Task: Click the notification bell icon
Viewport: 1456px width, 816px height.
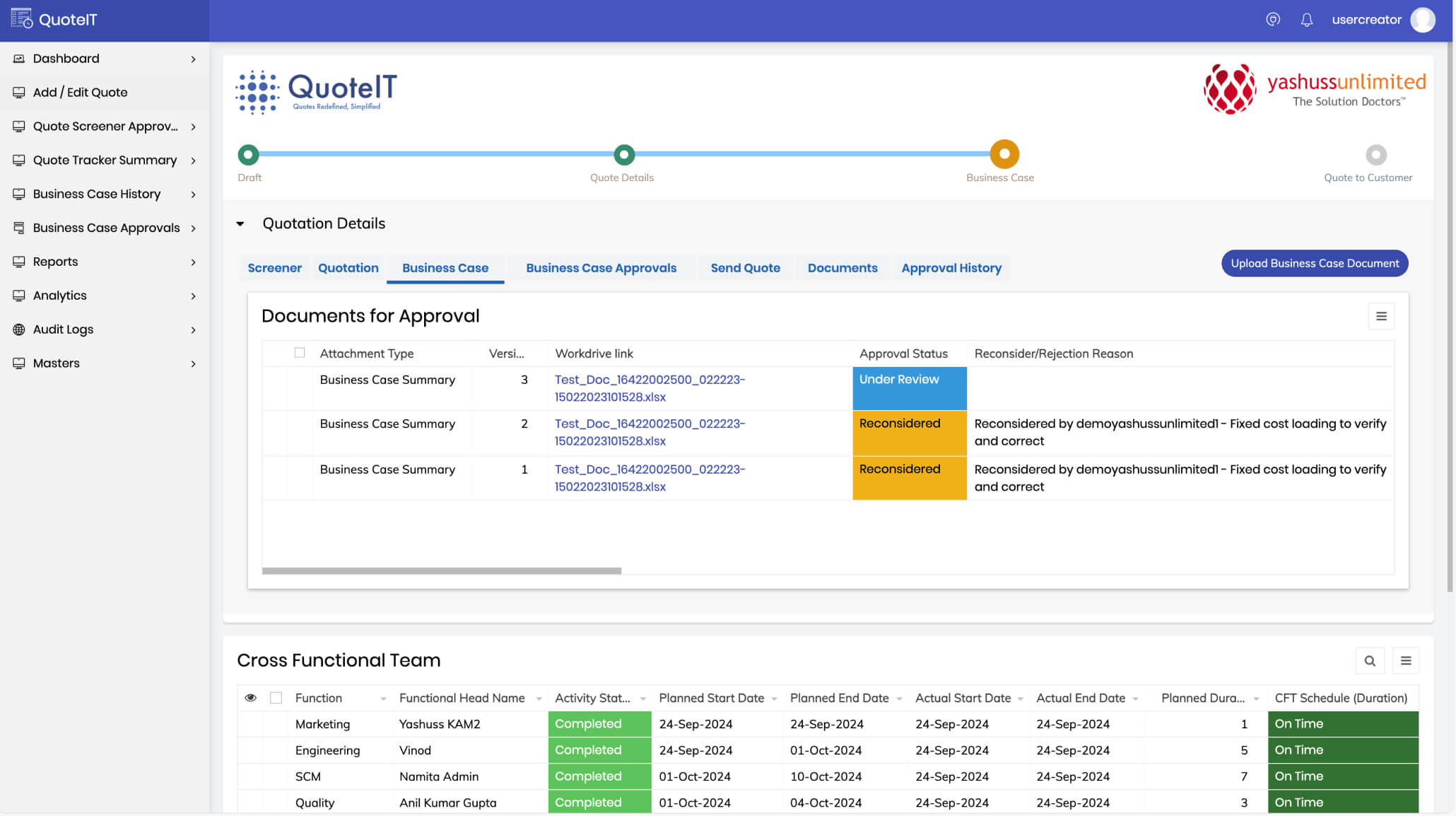Action: pos(1306,20)
